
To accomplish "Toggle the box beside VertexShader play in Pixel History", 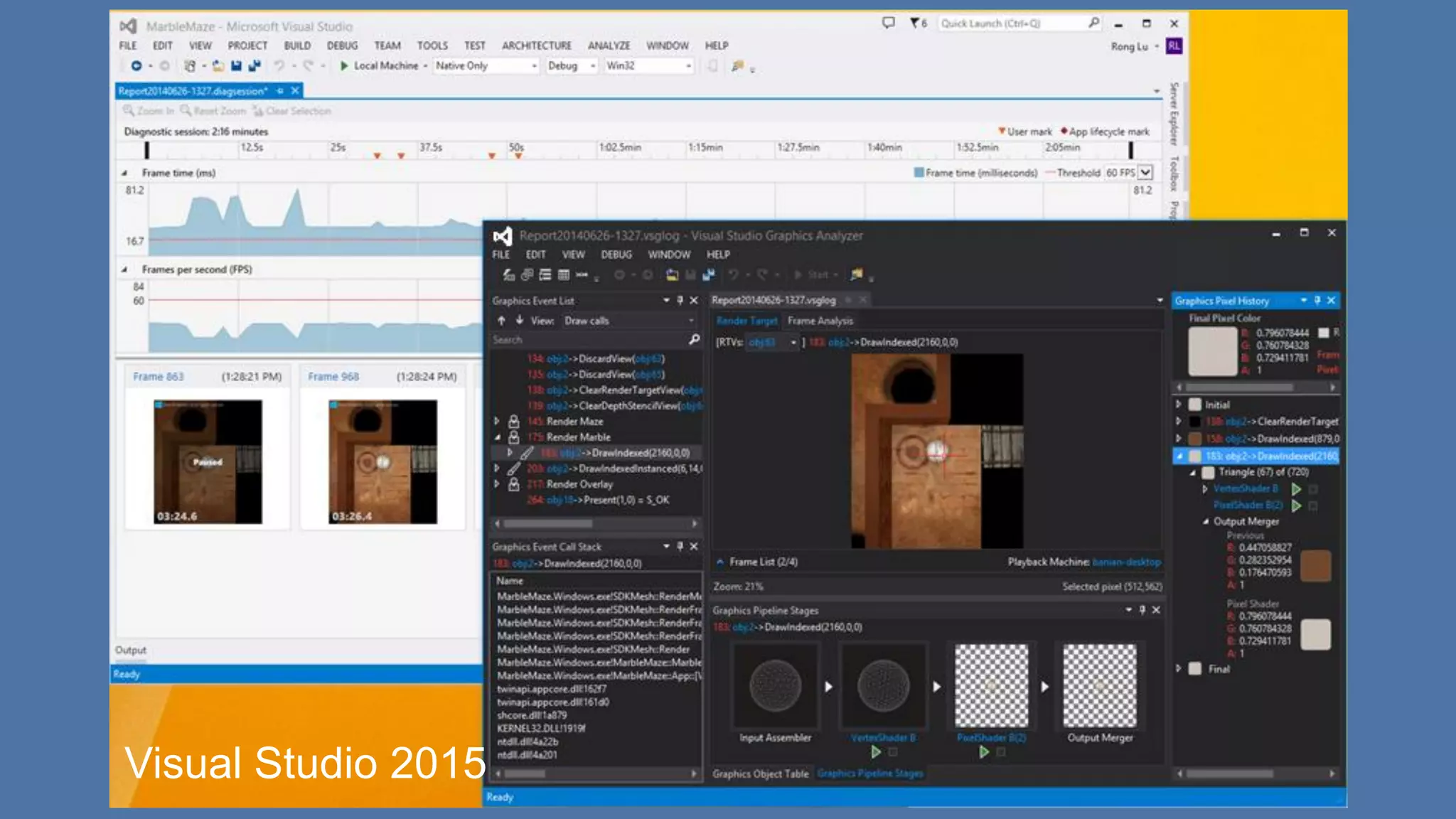I will tap(1314, 489).
